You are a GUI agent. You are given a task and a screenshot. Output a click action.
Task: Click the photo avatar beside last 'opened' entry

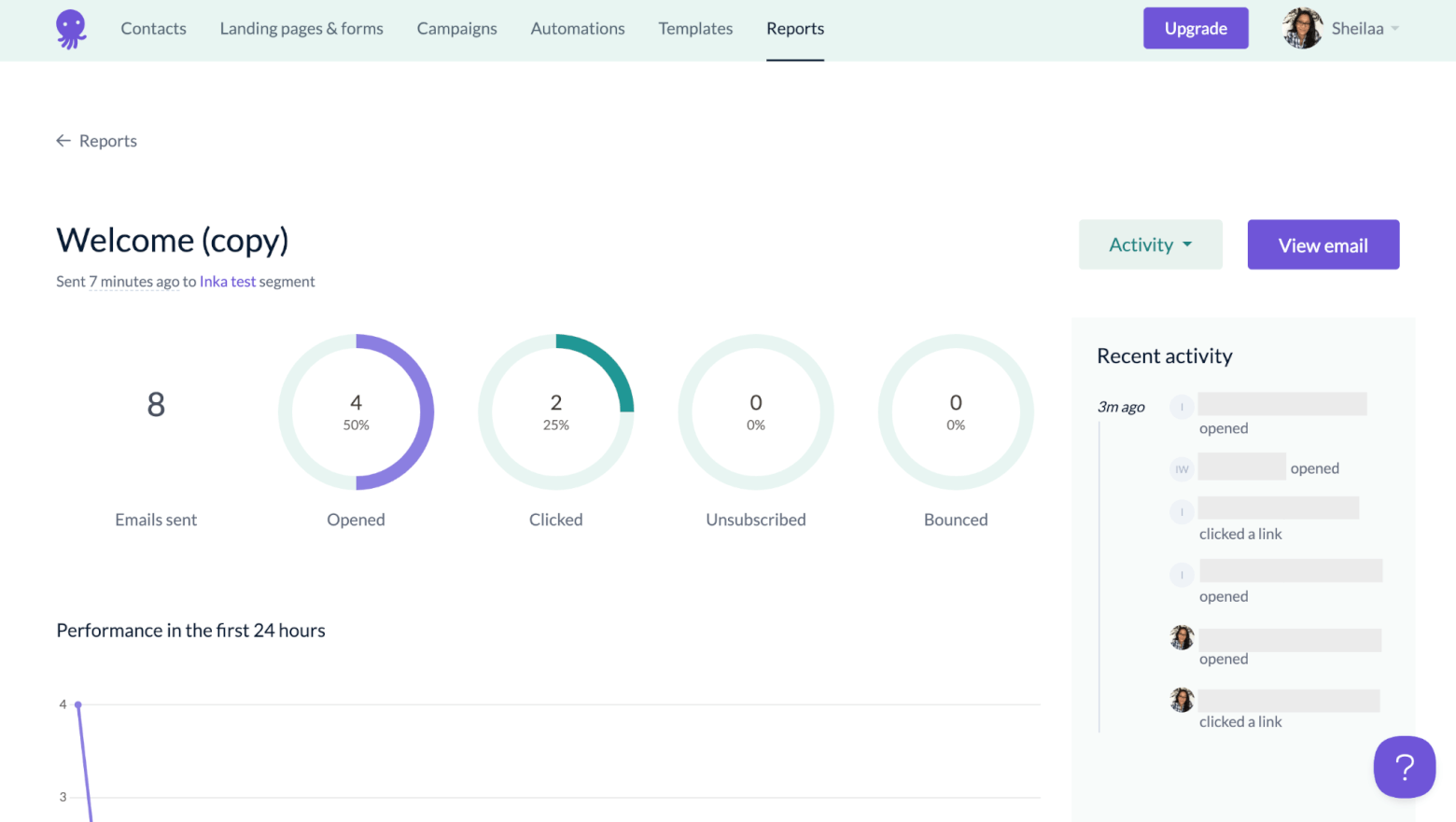click(1182, 638)
